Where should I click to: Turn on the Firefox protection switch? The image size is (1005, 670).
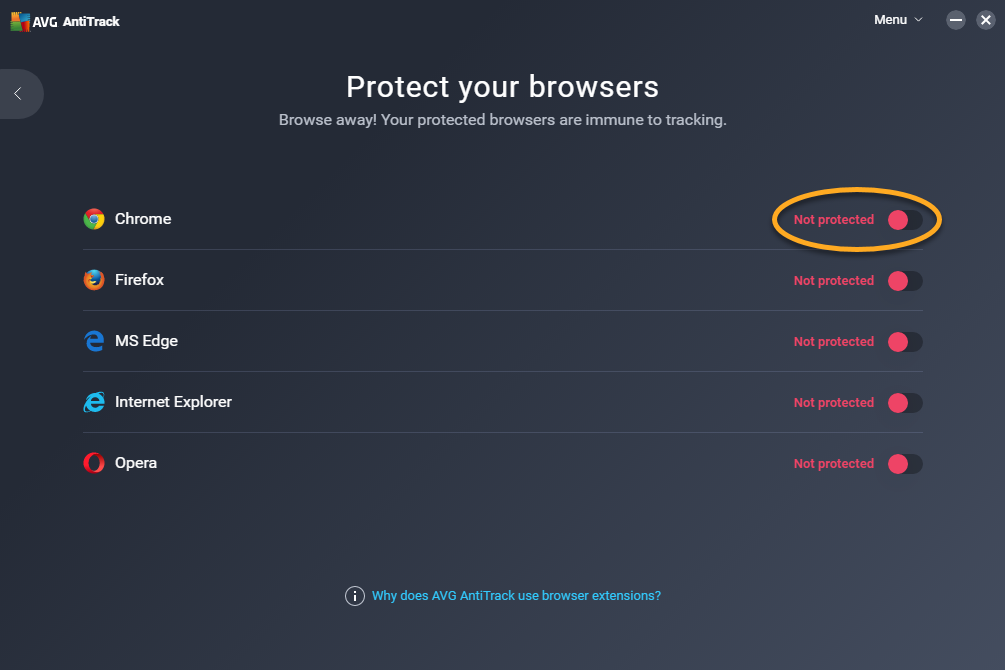[905, 281]
